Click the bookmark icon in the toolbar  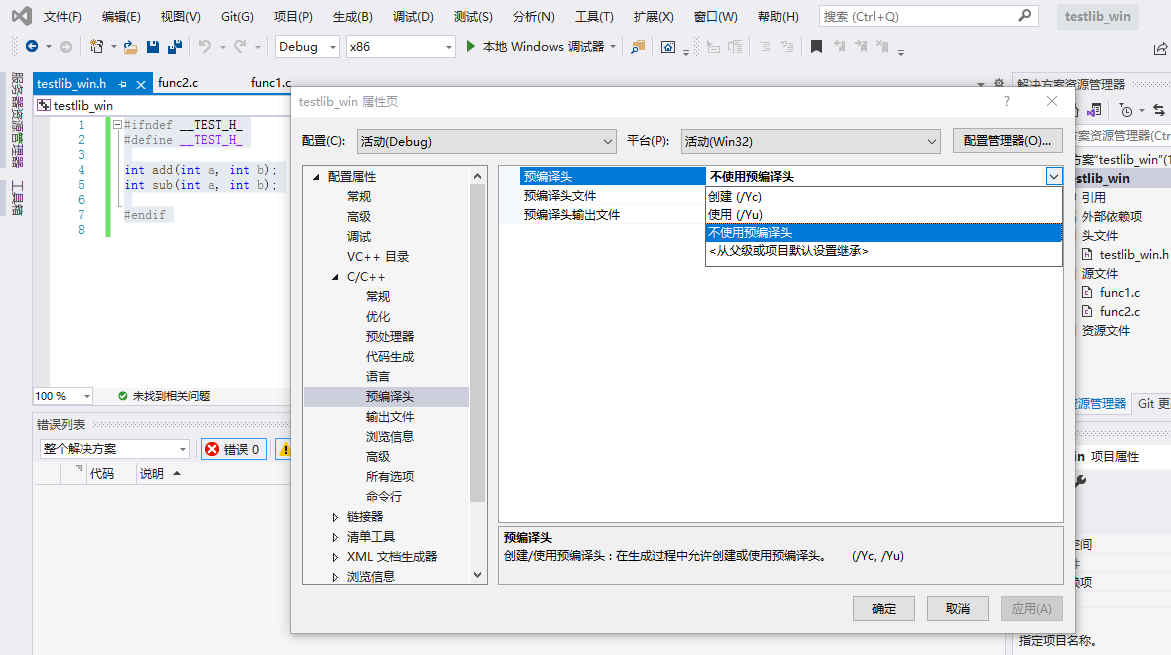(816, 46)
